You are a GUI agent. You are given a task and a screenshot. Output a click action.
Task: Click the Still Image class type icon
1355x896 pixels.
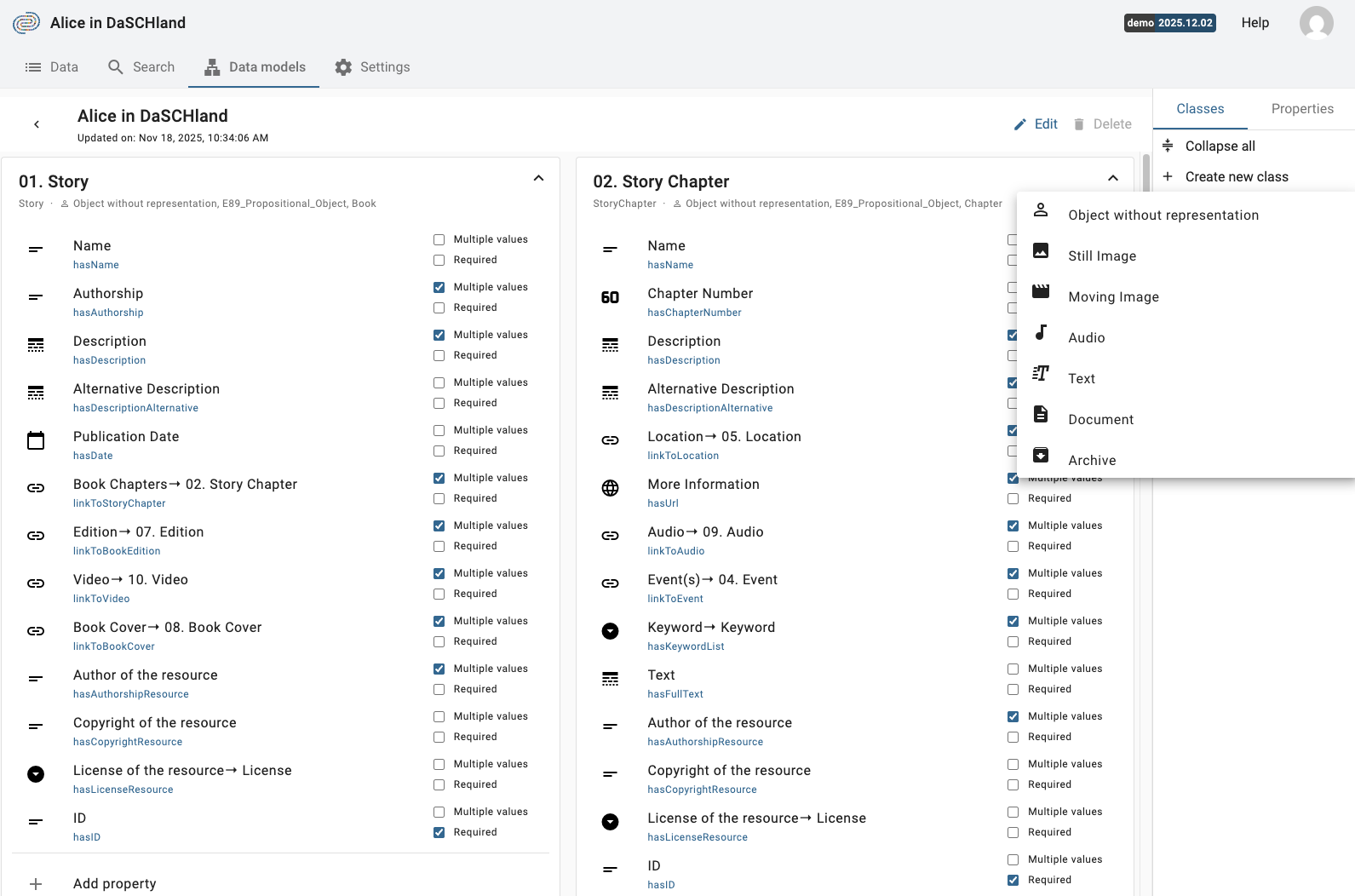pos(1040,250)
